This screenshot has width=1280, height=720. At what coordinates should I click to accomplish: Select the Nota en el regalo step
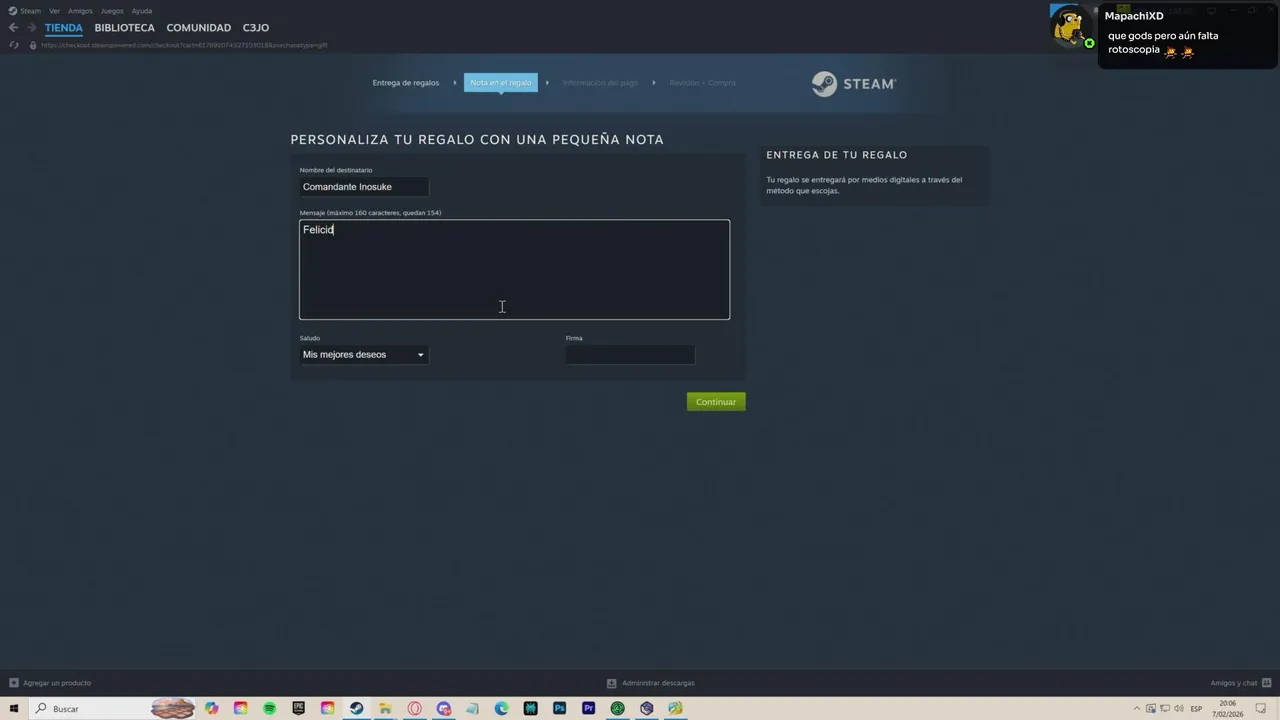tap(501, 83)
